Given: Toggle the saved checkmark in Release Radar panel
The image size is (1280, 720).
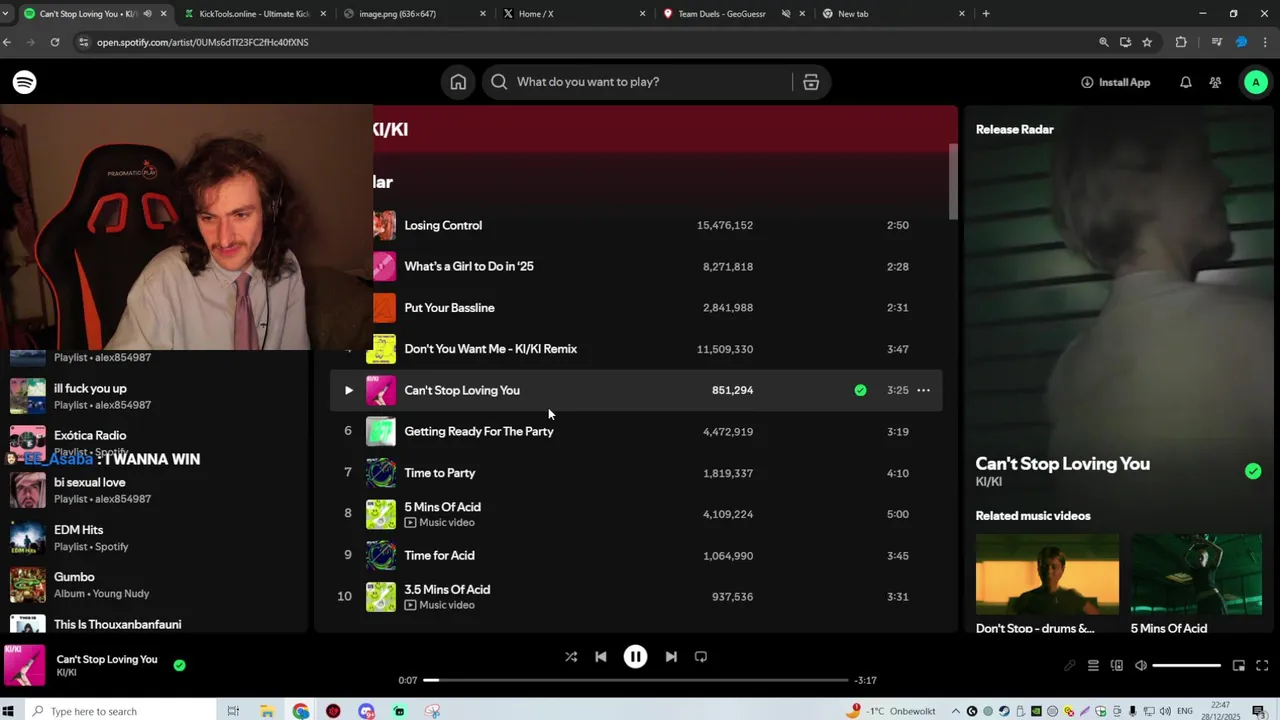Looking at the screenshot, I should click(1253, 471).
